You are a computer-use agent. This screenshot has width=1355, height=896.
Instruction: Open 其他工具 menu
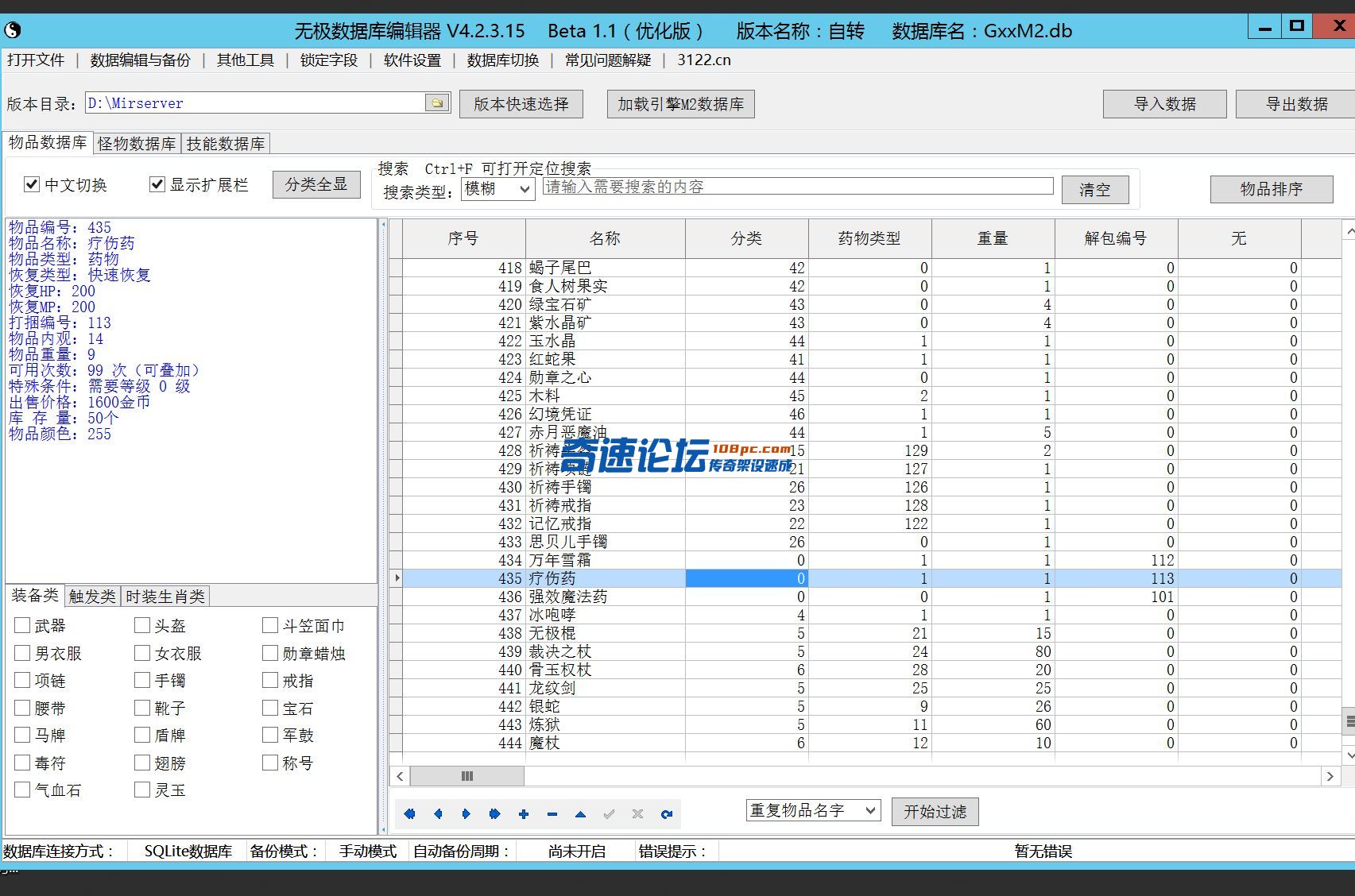246,60
